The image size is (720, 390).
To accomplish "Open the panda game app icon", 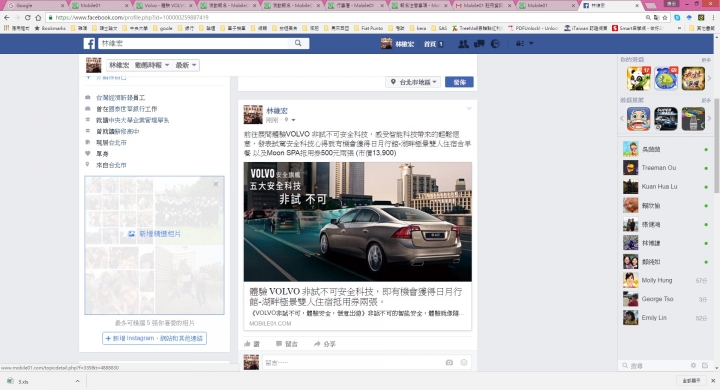I will click(x=639, y=79).
